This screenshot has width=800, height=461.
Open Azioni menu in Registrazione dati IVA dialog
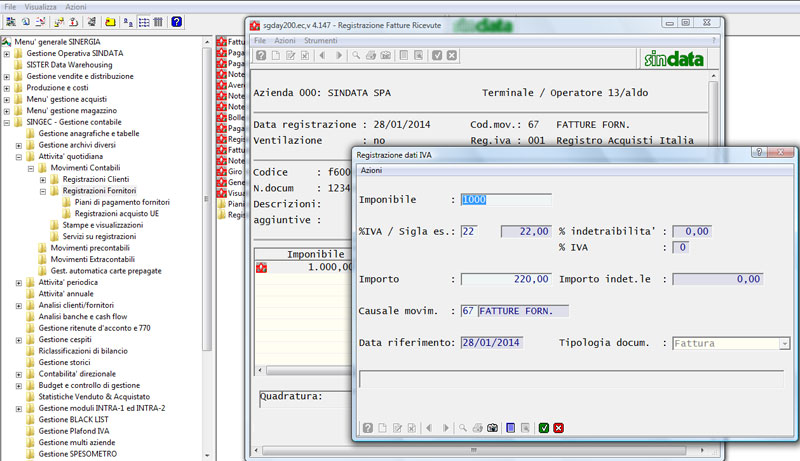pyautogui.click(x=371, y=170)
